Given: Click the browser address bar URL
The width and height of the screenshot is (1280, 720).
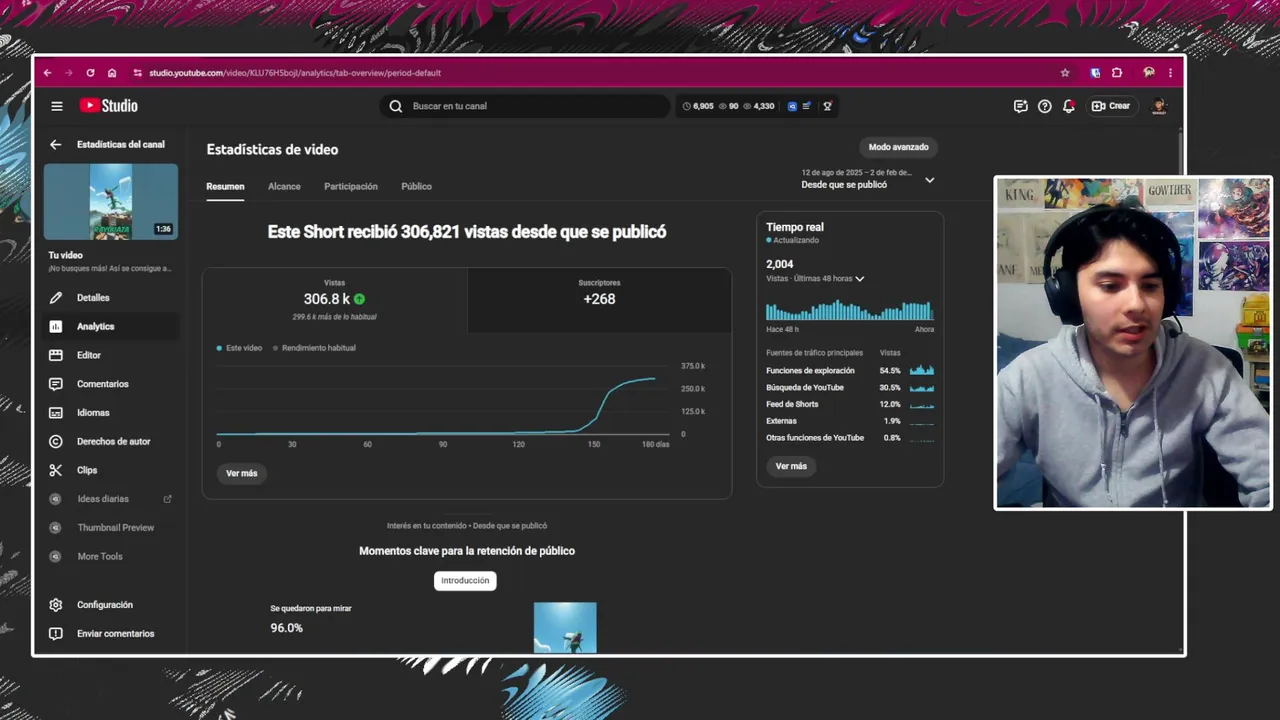Looking at the screenshot, I should pos(295,73).
